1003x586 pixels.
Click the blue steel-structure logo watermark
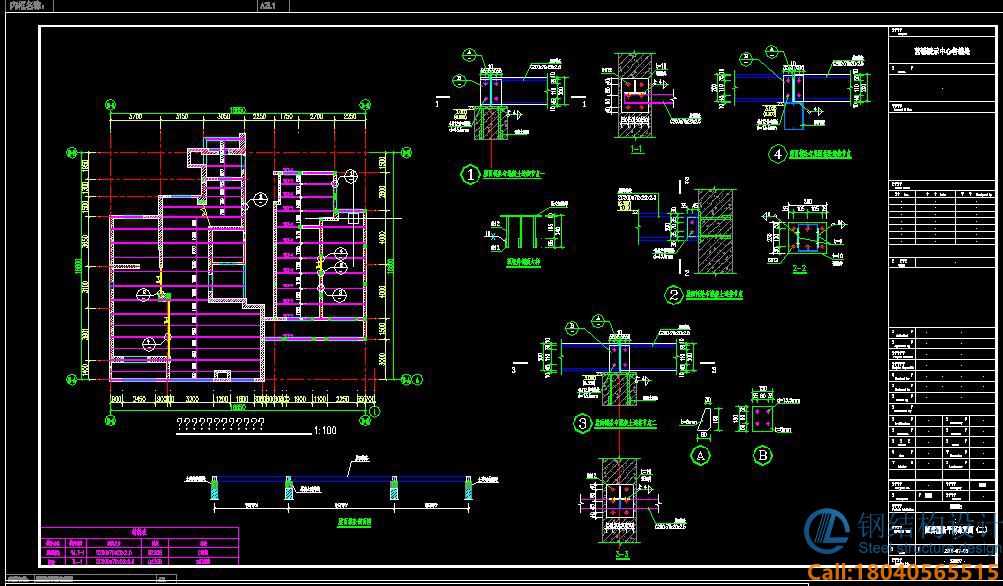(828, 531)
